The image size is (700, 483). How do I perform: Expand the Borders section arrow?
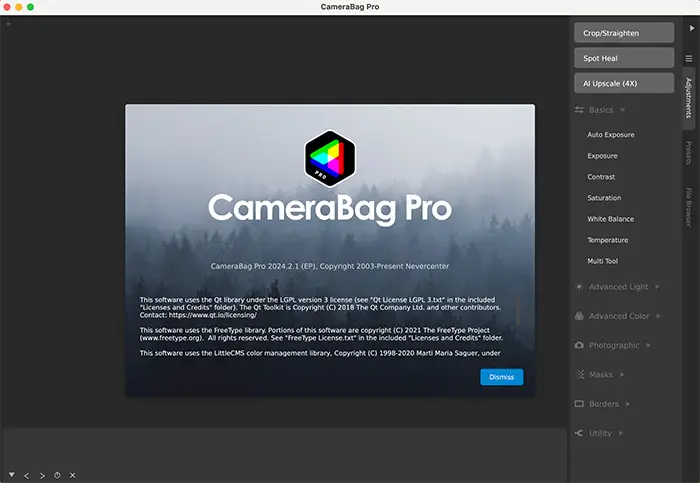click(628, 404)
